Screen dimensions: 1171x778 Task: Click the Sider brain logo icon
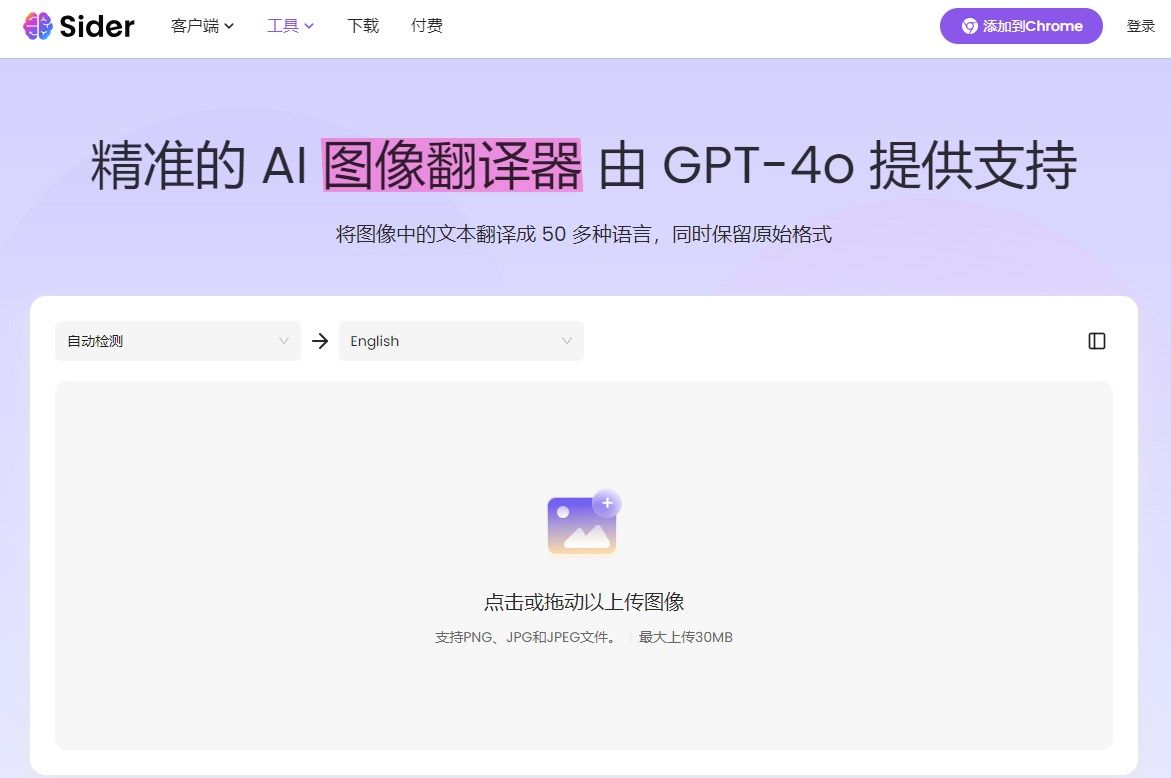[37, 26]
